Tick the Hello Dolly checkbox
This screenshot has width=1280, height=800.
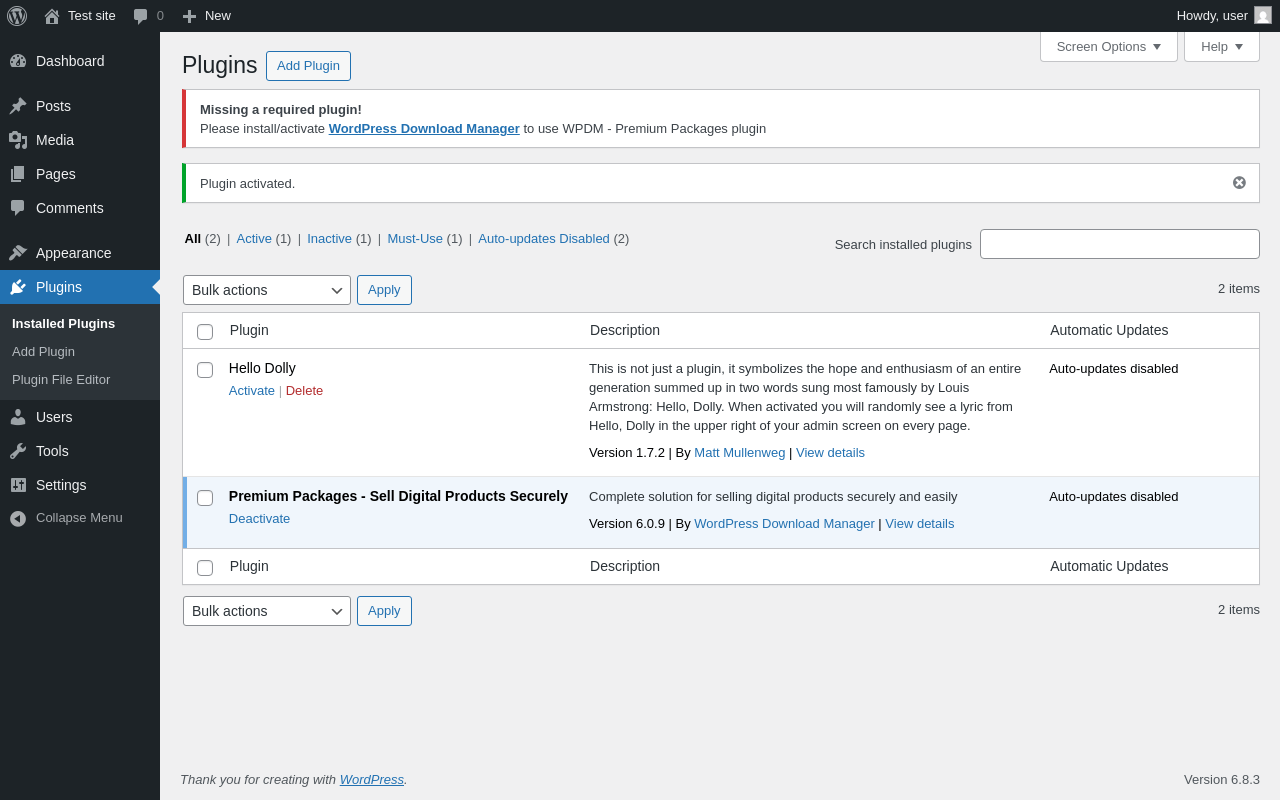205,370
